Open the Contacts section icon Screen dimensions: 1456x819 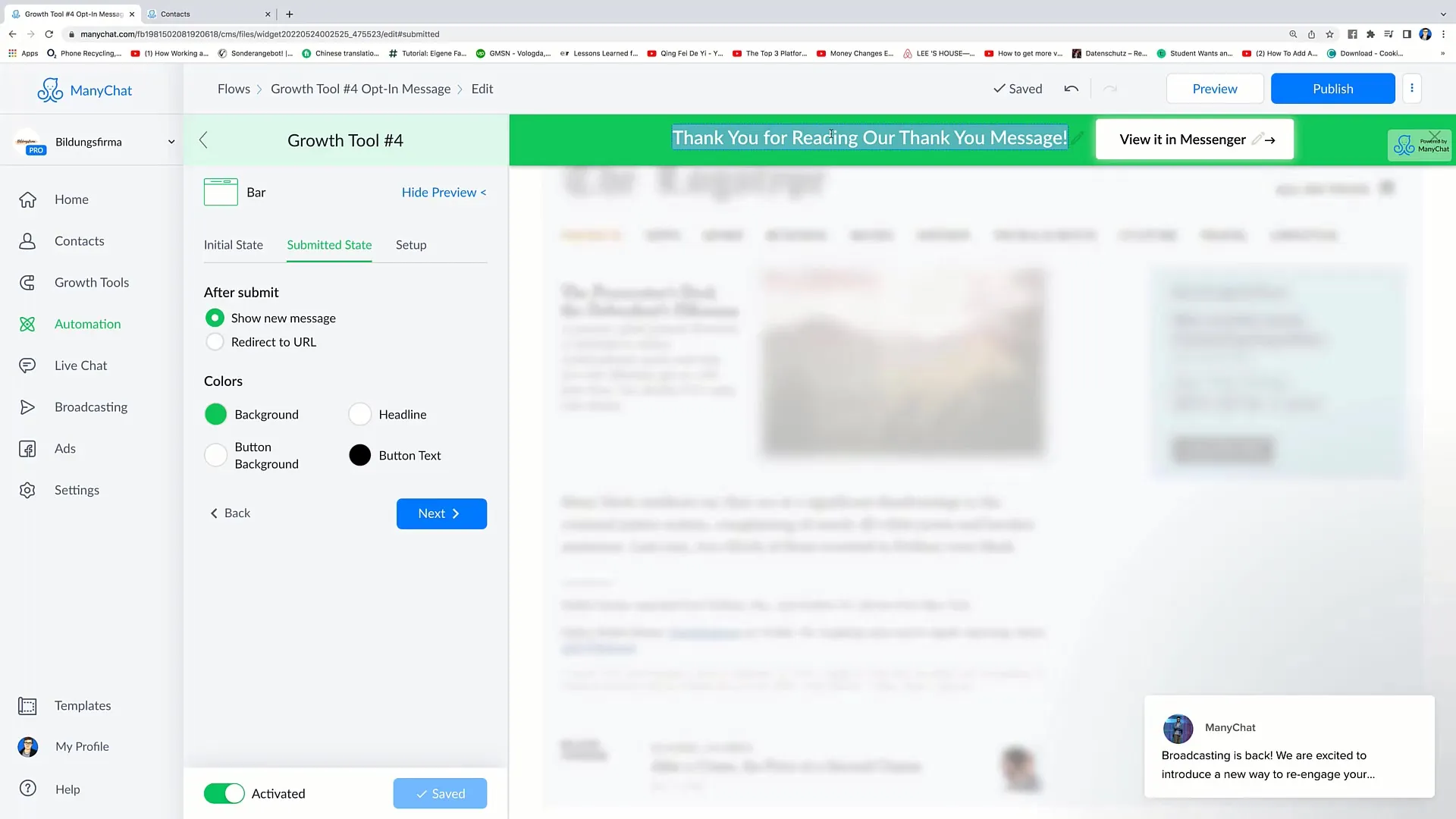tap(27, 241)
